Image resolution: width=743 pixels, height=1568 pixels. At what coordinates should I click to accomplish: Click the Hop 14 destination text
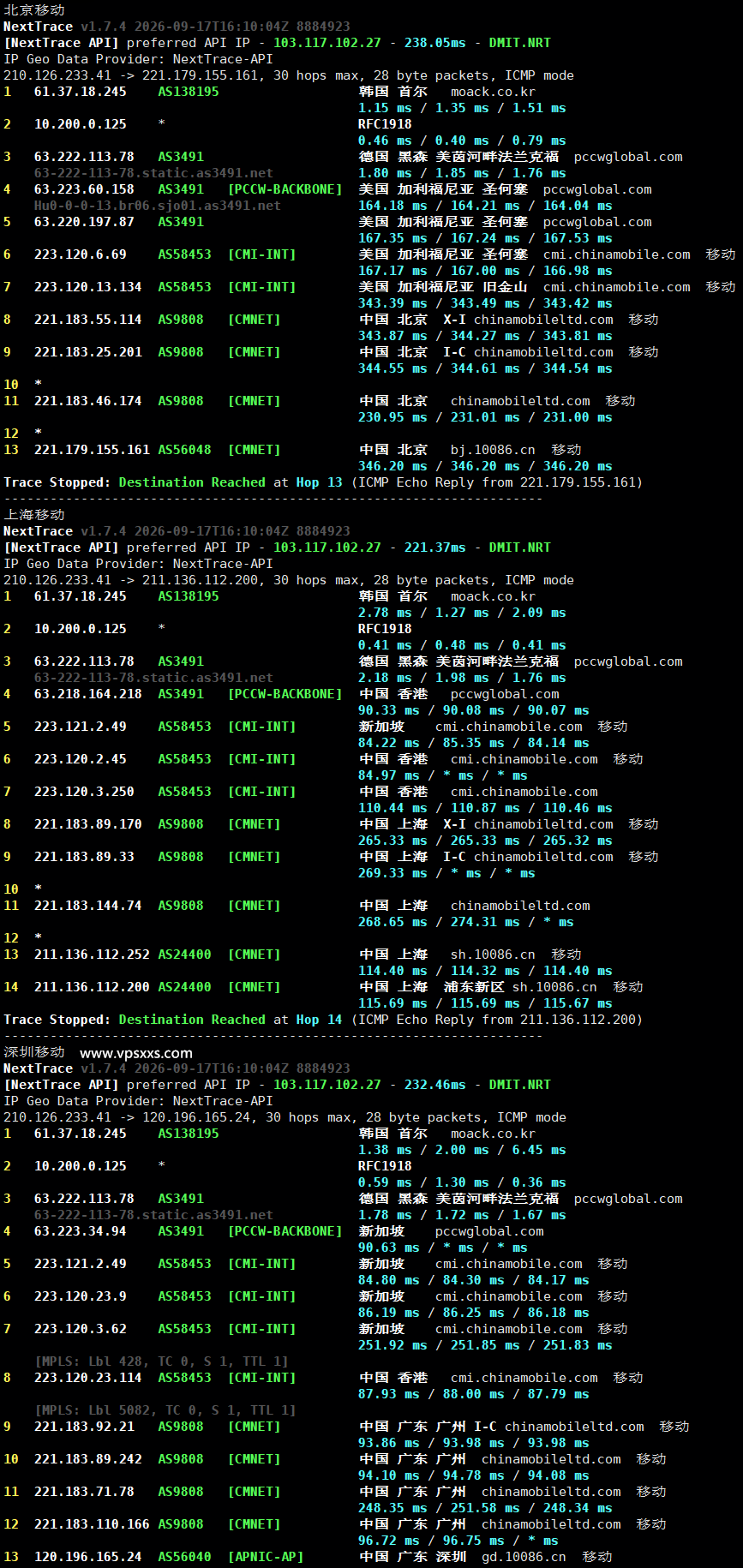pyautogui.click(x=319, y=1020)
